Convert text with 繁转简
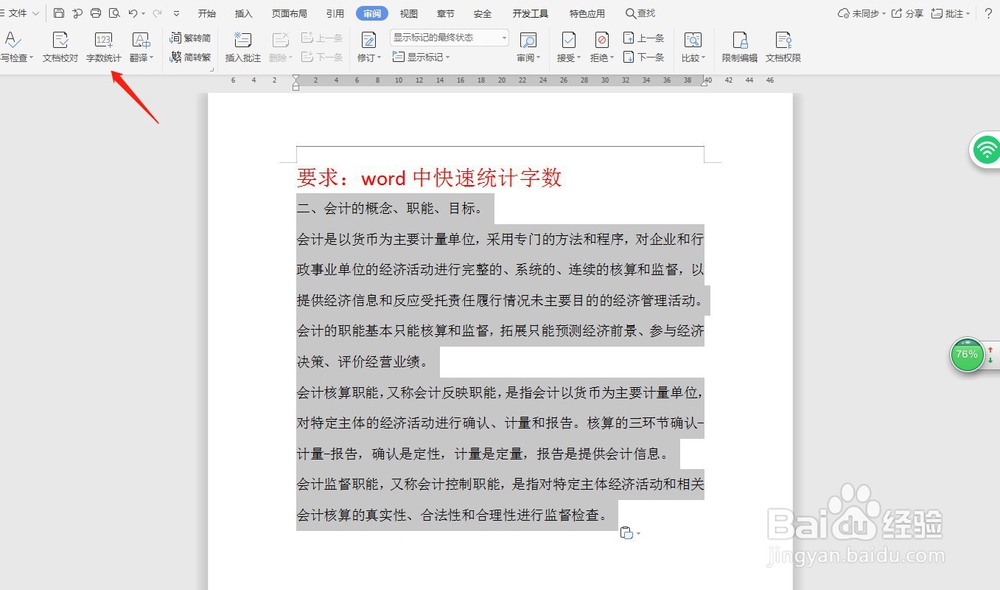 pos(190,38)
